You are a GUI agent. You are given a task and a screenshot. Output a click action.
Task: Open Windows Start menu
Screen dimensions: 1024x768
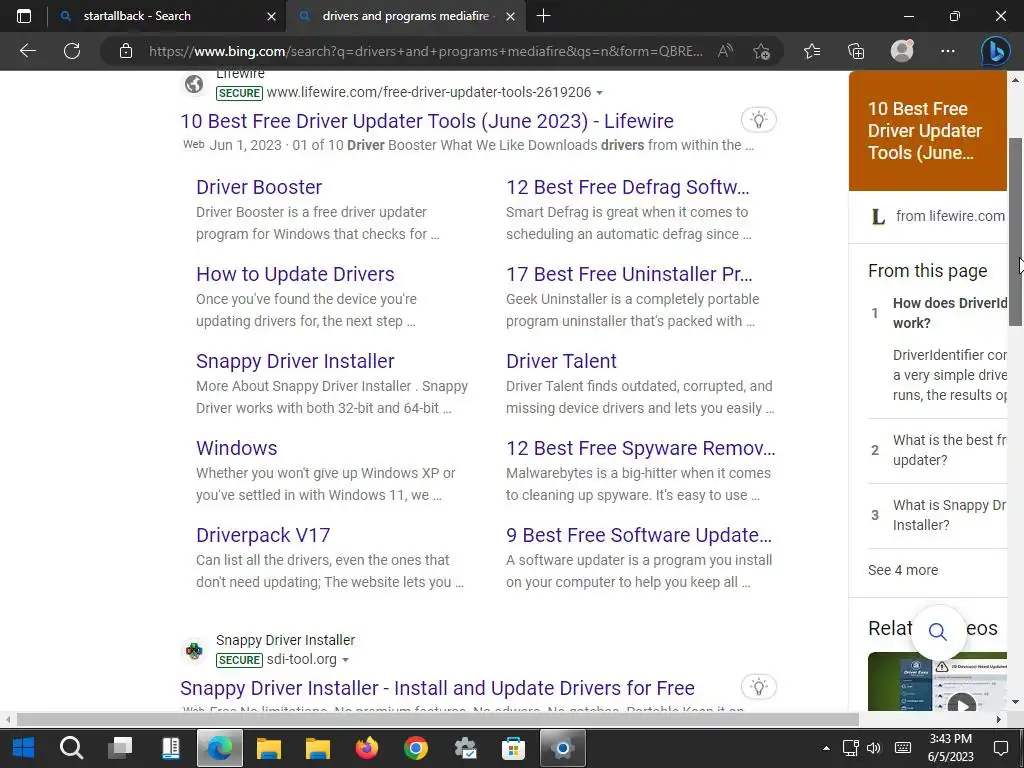point(24,748)
